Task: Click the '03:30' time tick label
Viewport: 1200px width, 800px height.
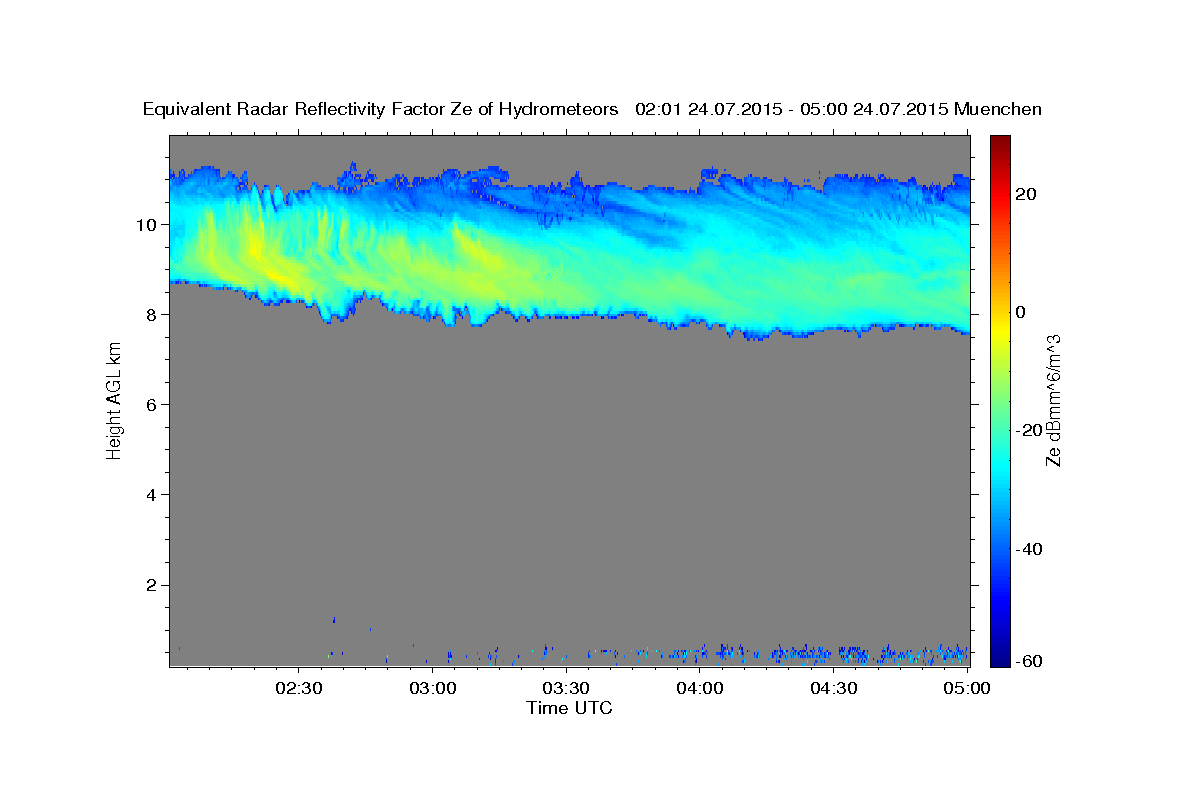Action: click(567, 688)
